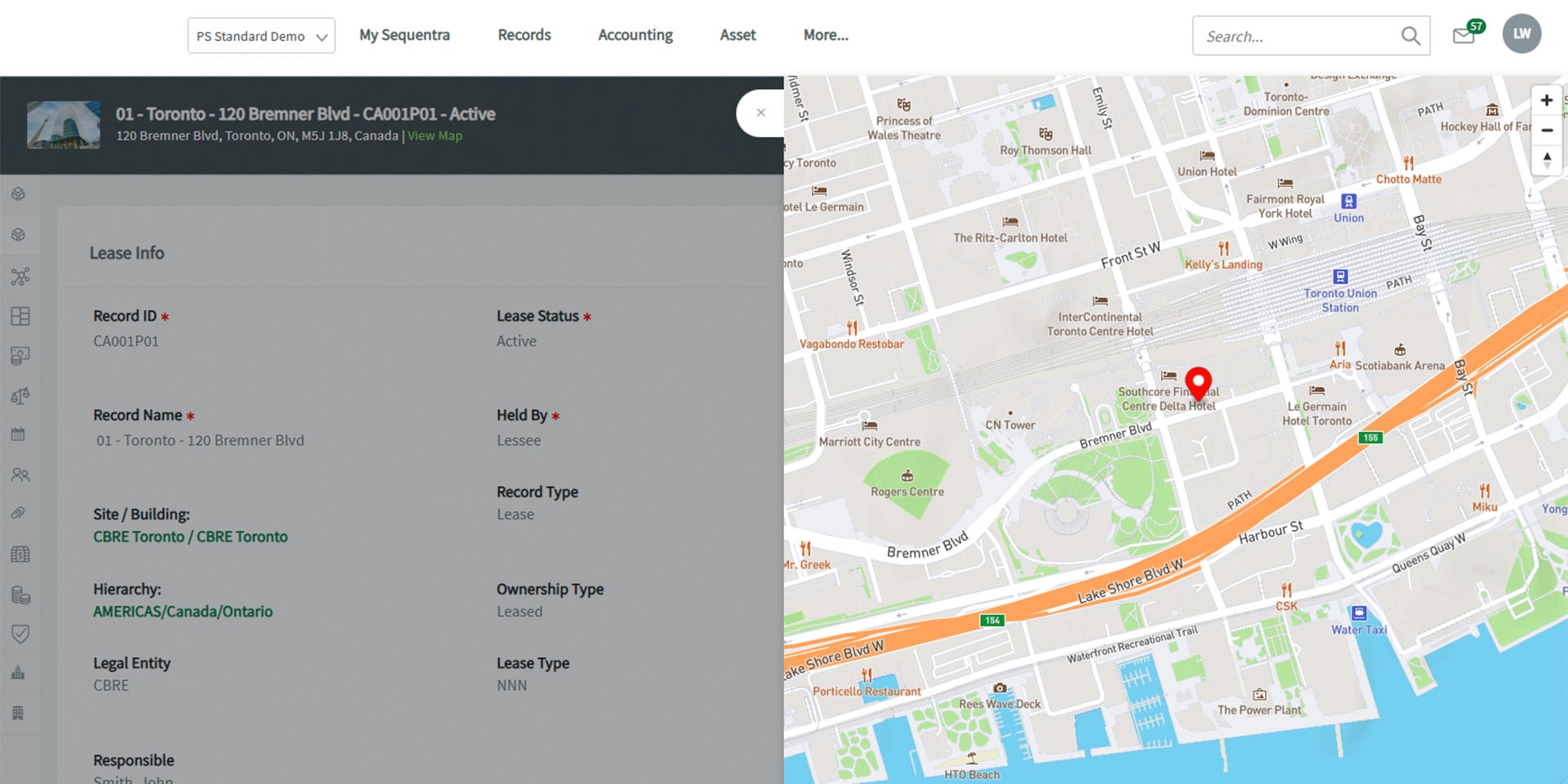Open the grid layout icon in sidebar

tap(20, 316)
